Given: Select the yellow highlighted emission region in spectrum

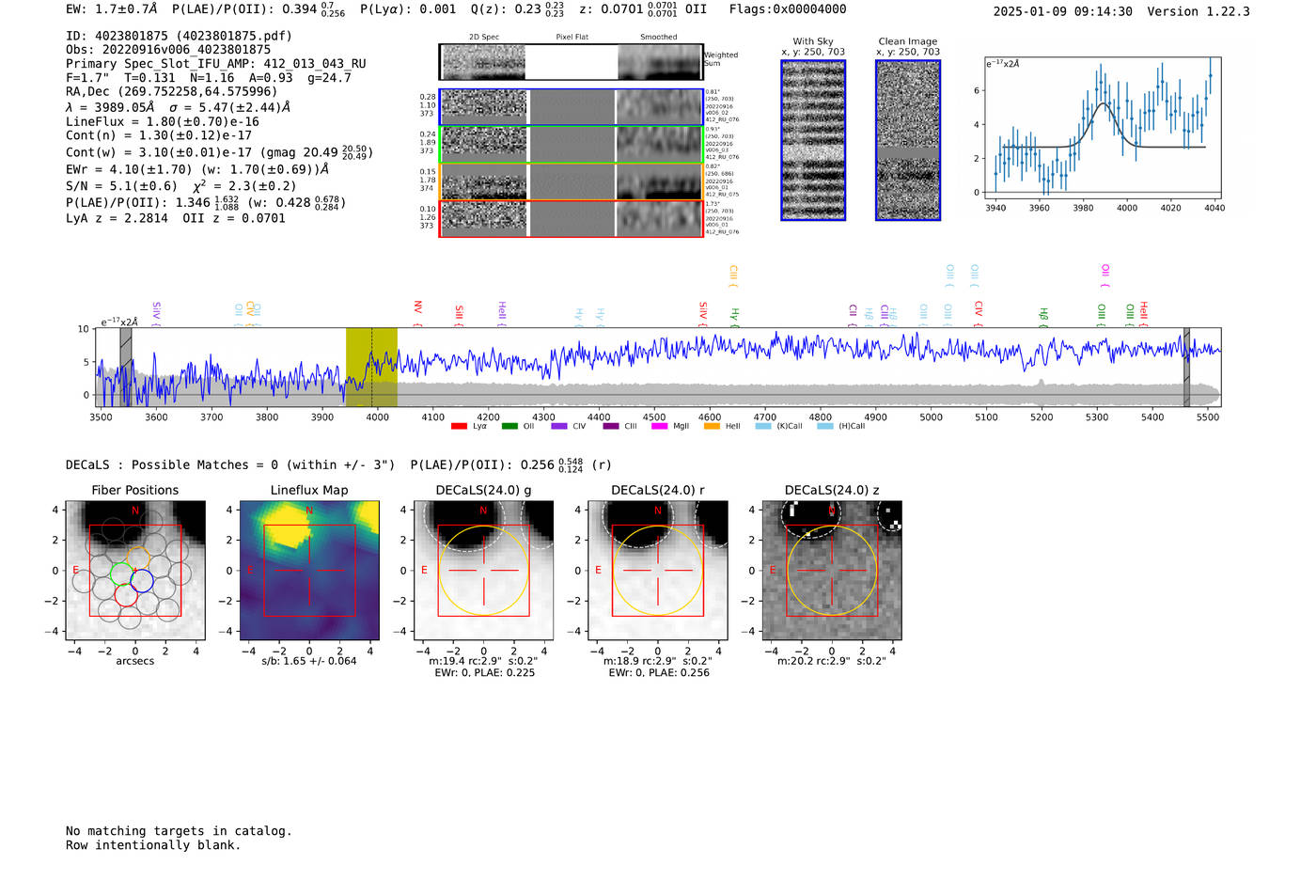Looking at the screenshot, I should point(371,367).
